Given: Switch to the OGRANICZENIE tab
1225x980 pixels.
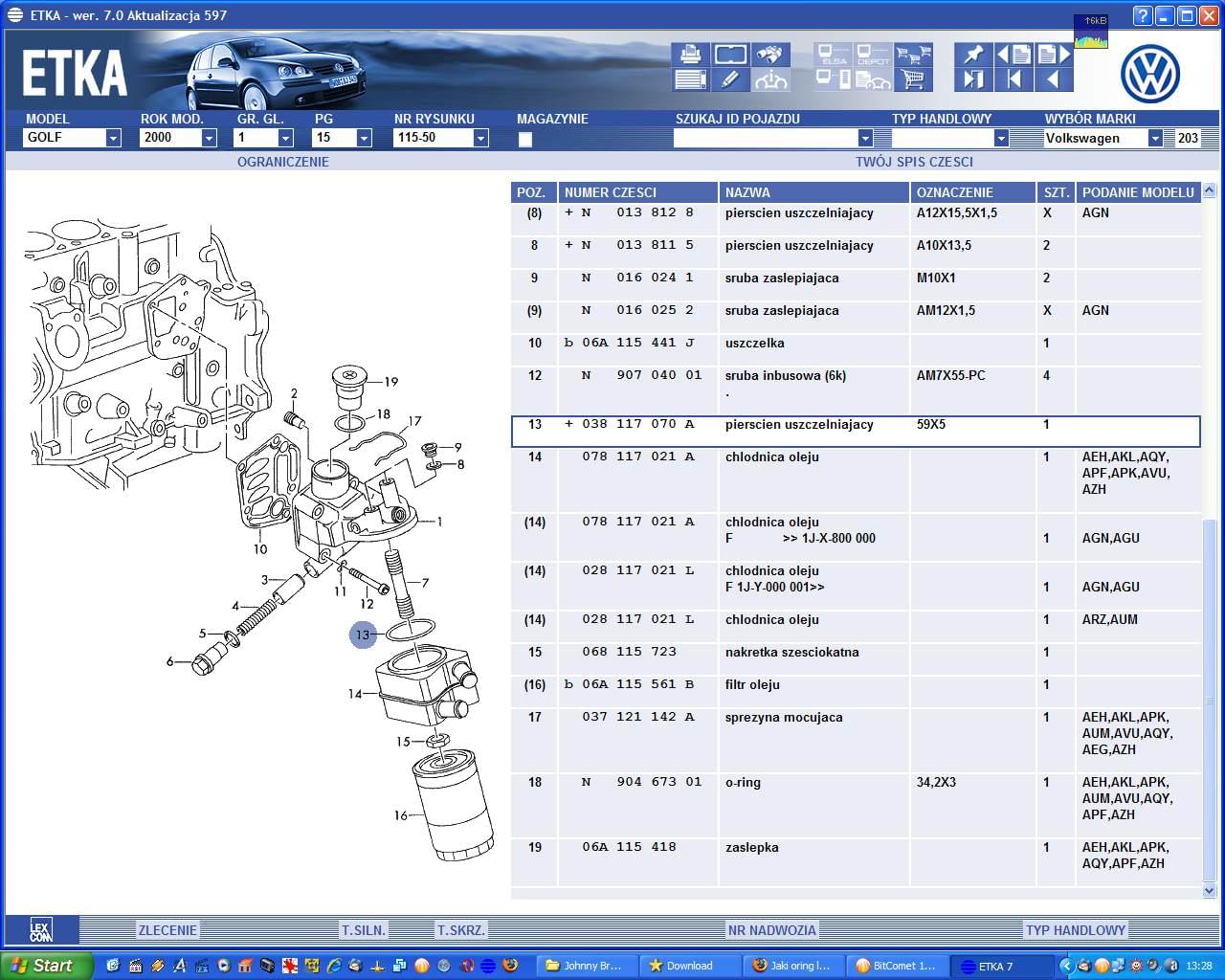Looking at the screenshot, I should (x=282, y=162).
